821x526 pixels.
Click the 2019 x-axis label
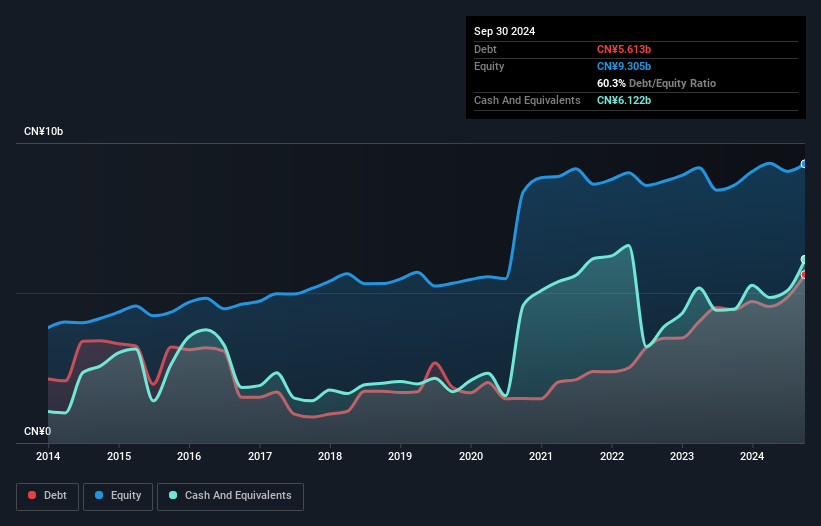tap(400, 456)
